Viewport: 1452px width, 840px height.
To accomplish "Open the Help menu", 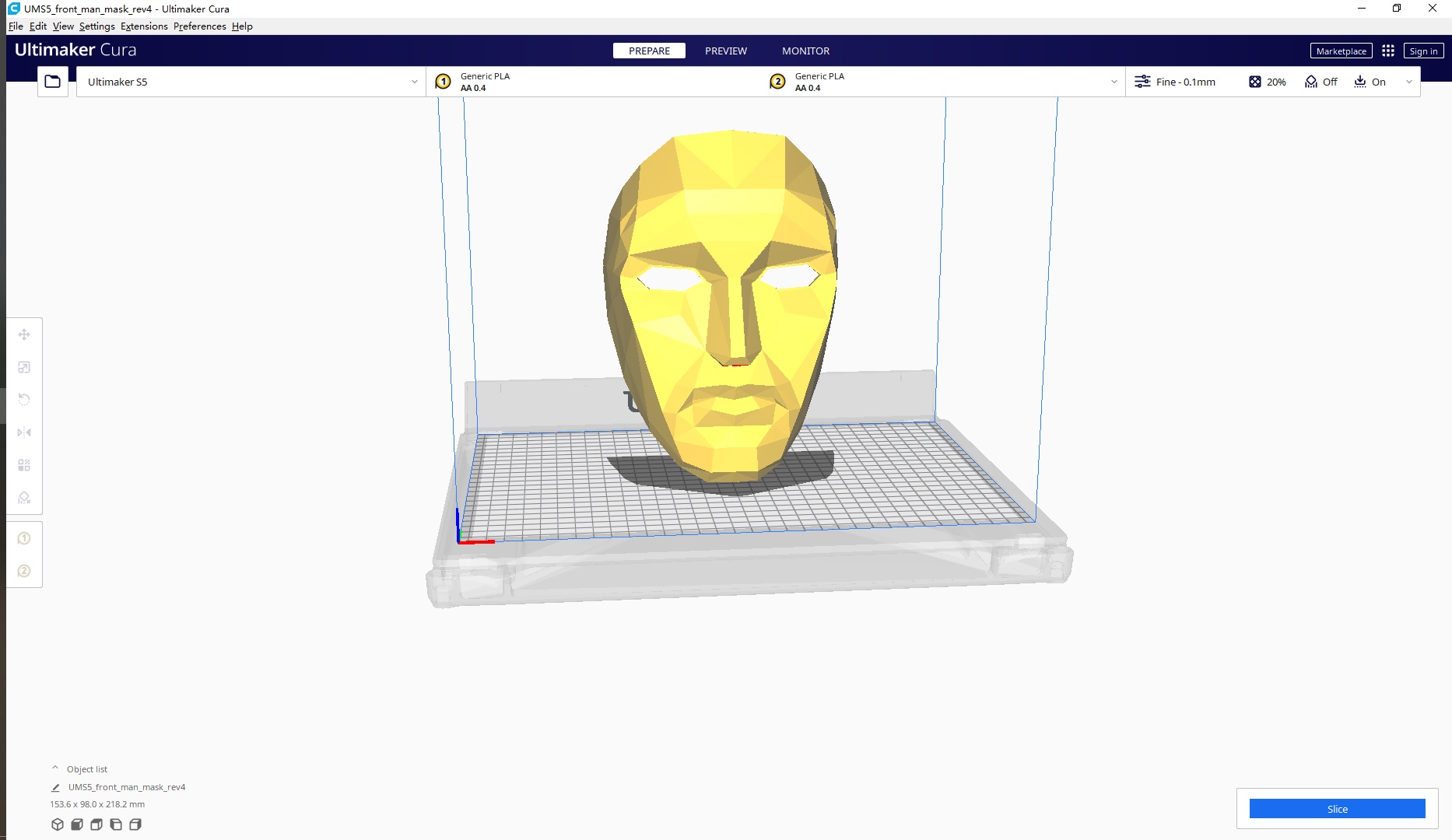I will [242, 26].
